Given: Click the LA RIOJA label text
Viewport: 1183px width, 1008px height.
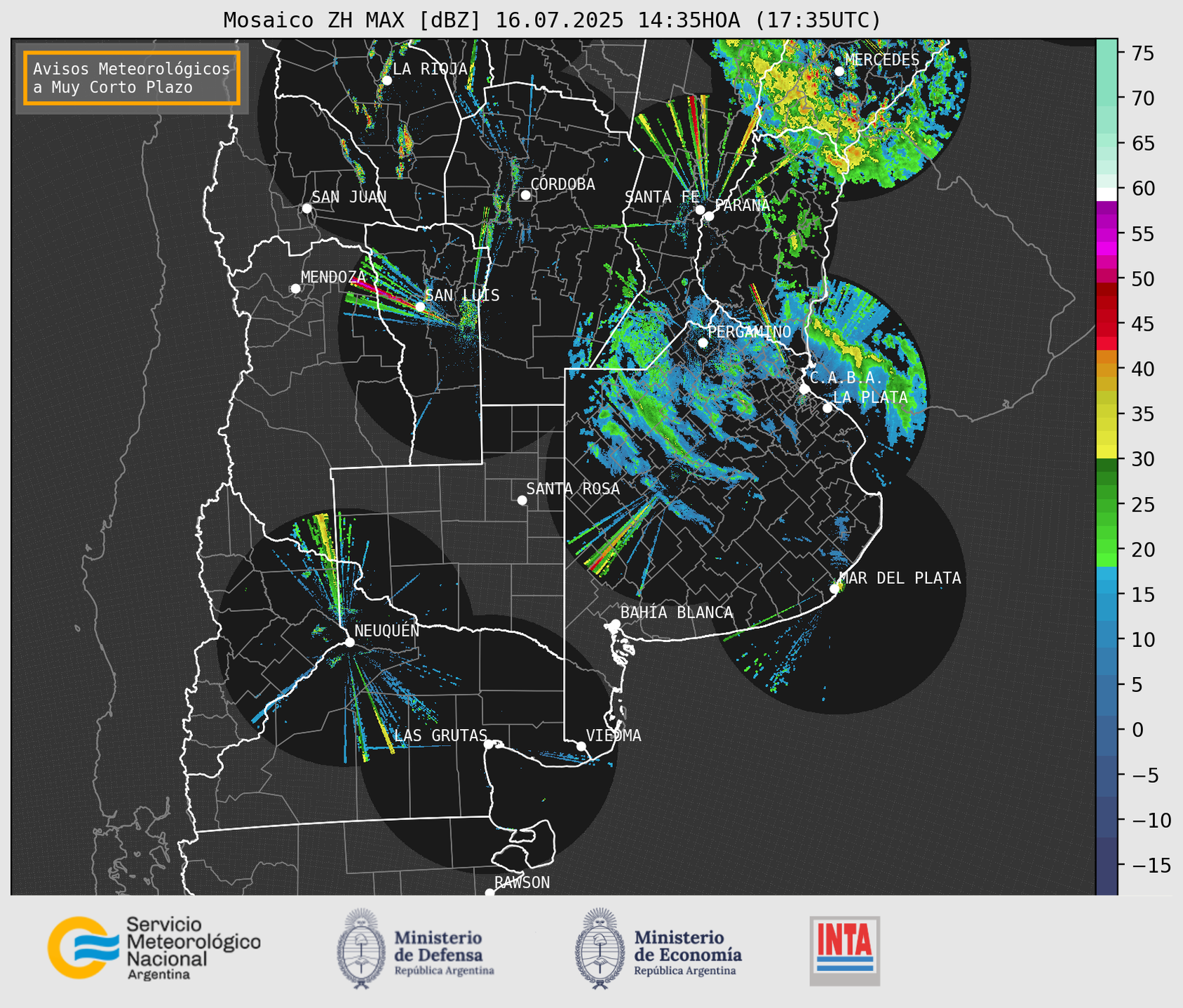Looking at the screenshot, I should [x=430, y=69].
